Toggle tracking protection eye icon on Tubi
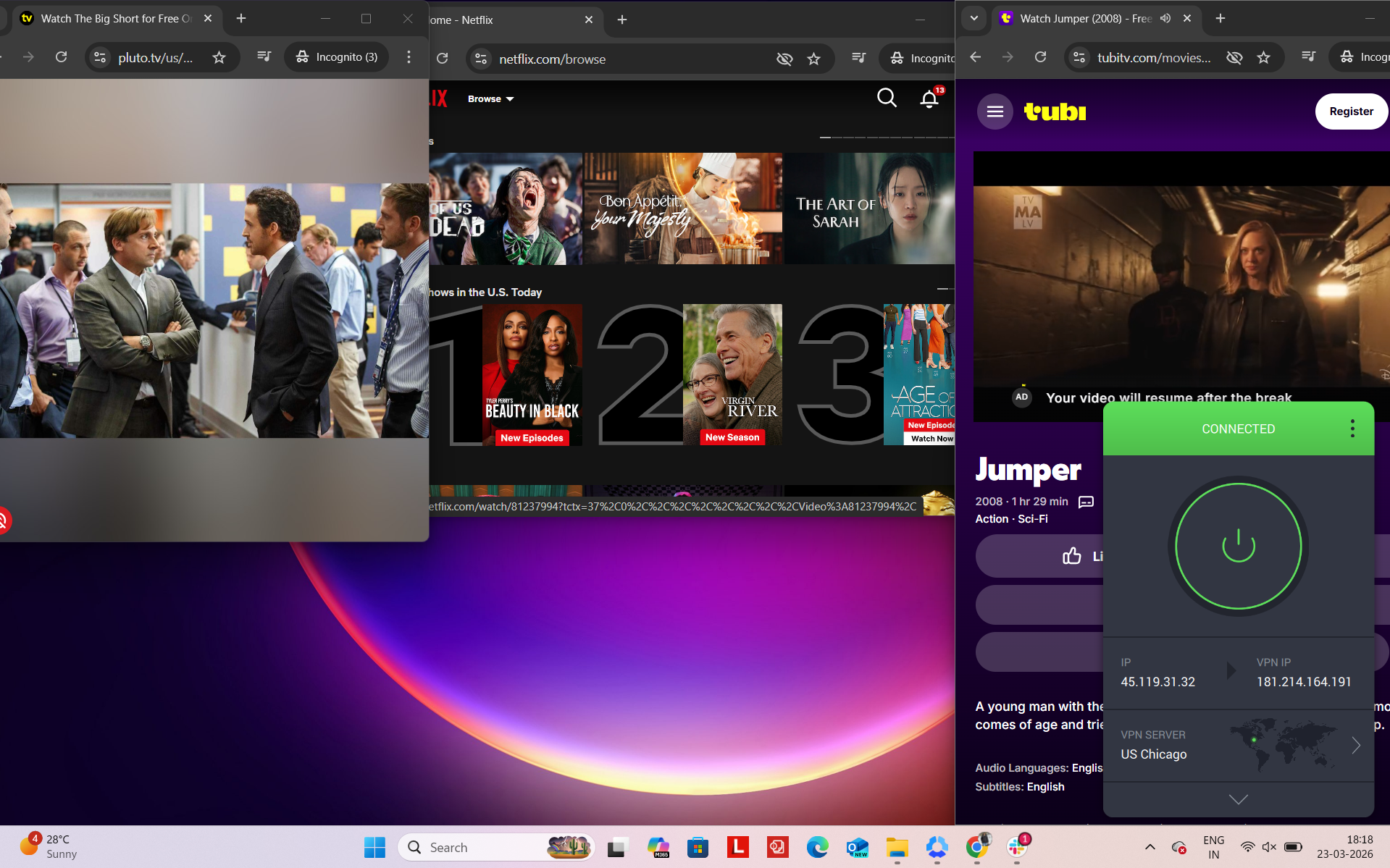 click(1234, 57)
